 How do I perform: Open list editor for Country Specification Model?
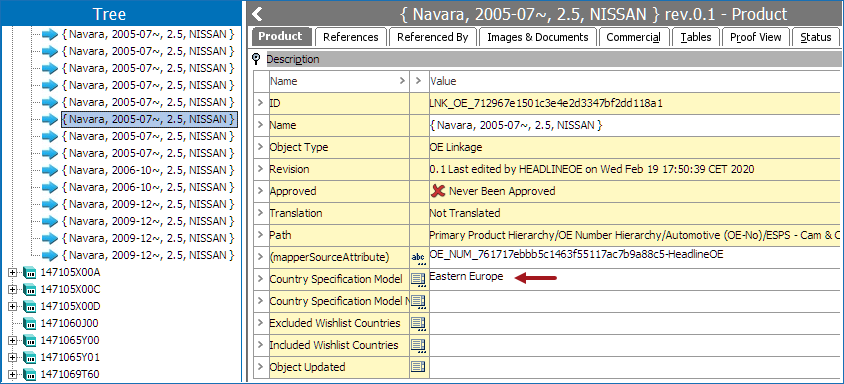click(x=418, y=278)
